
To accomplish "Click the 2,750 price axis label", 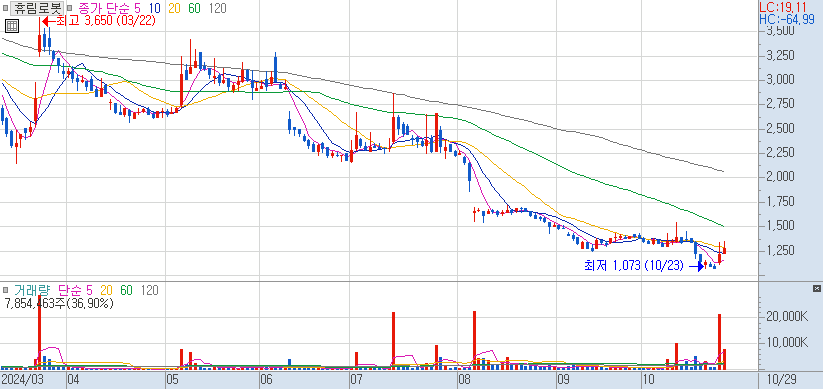I will coord(780,104).
